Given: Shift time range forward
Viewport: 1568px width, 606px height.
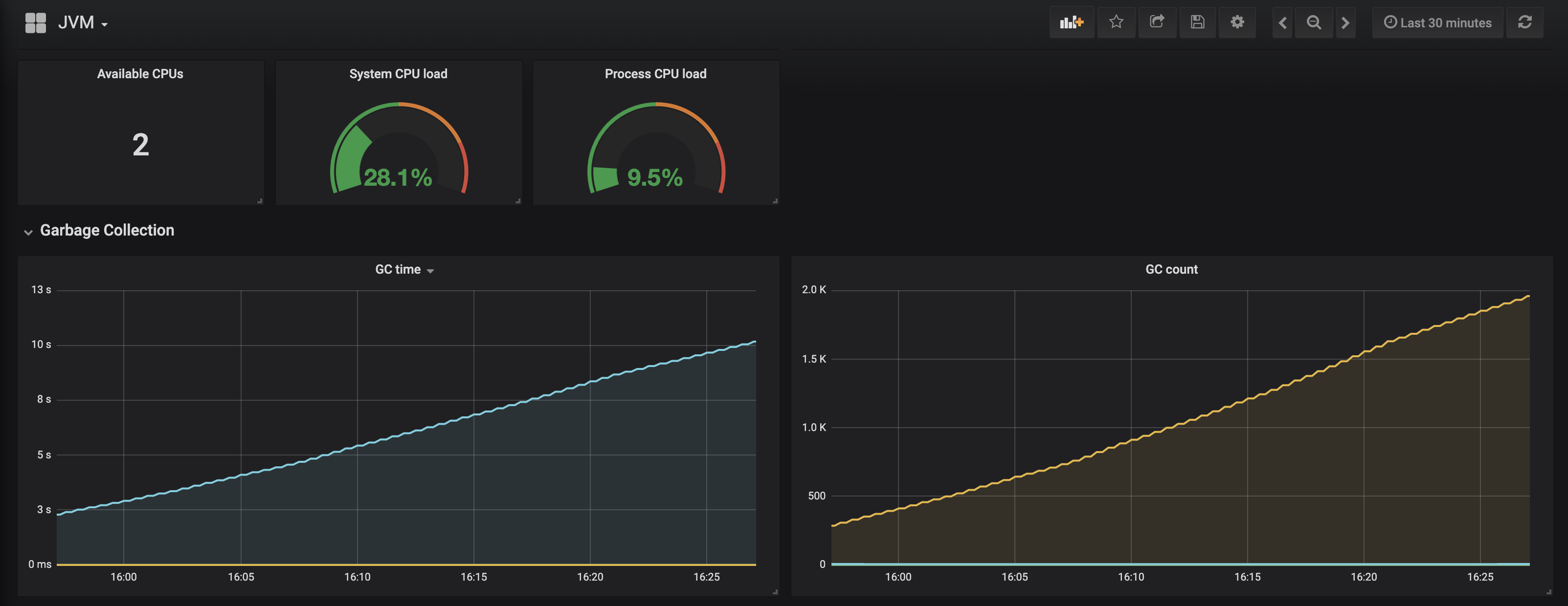Looking at the screenshot, I should 1345,22.
